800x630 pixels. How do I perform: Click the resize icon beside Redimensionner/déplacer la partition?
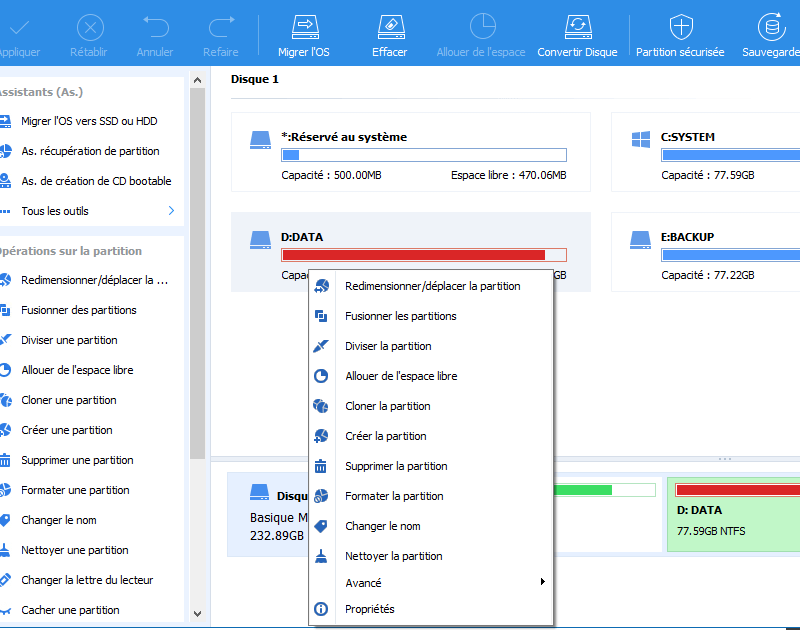pyautogui.click(x=321, y=286)
